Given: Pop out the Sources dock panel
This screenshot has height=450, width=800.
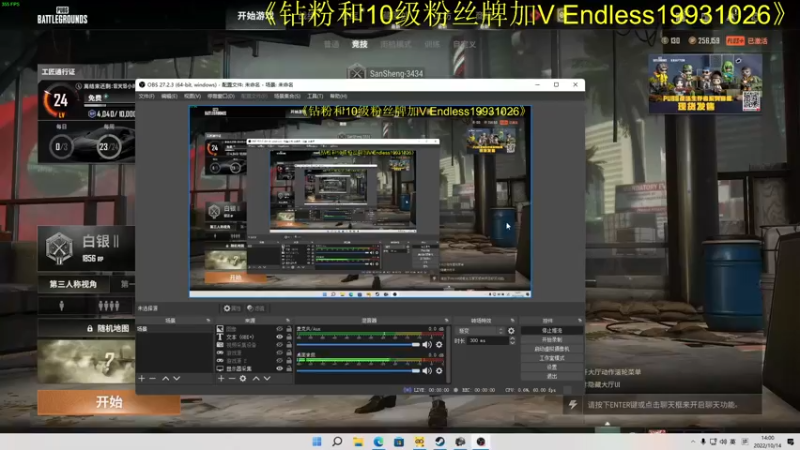Looking at the screenshot, I should (288, 320).
